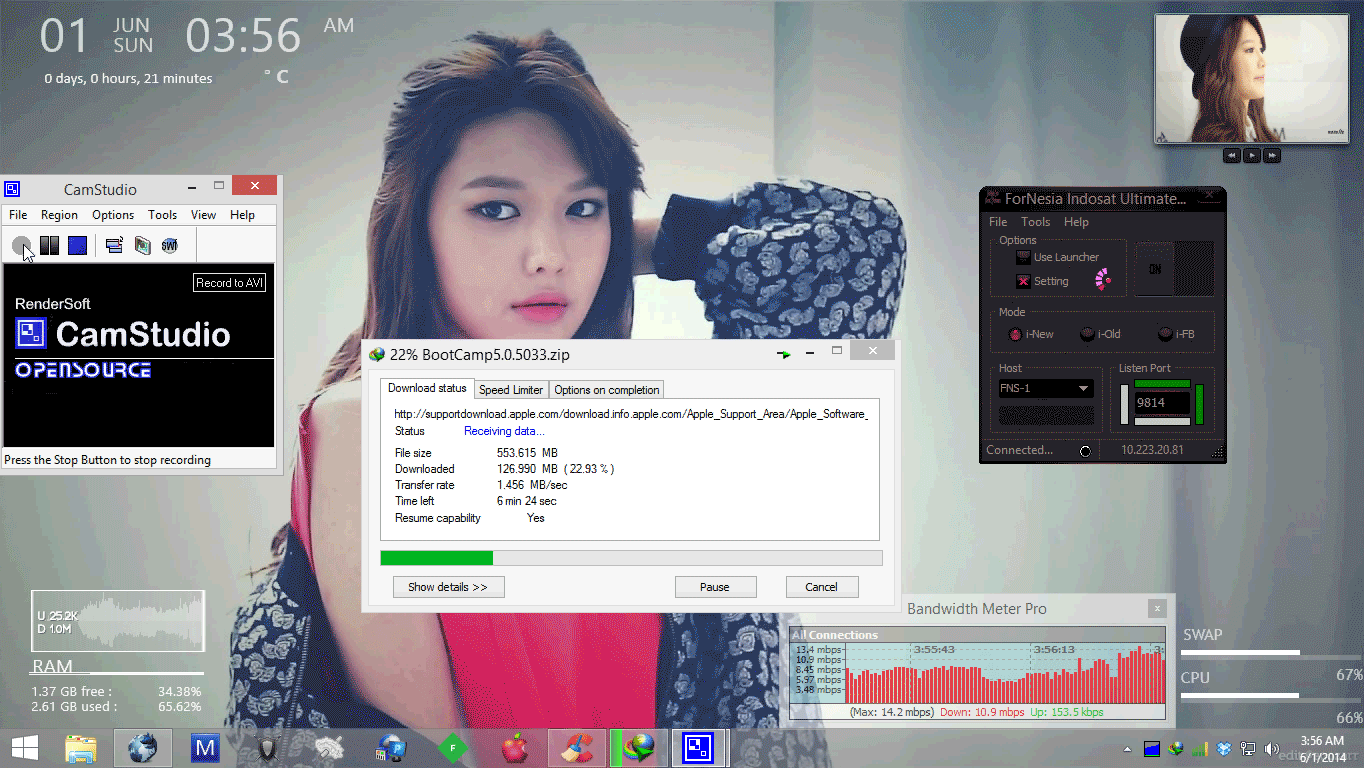Viewport: 1364px width, 768px height.
Task: Select the i-New mode radio button
Action: pyautogui.click(x=1014, y=334)
